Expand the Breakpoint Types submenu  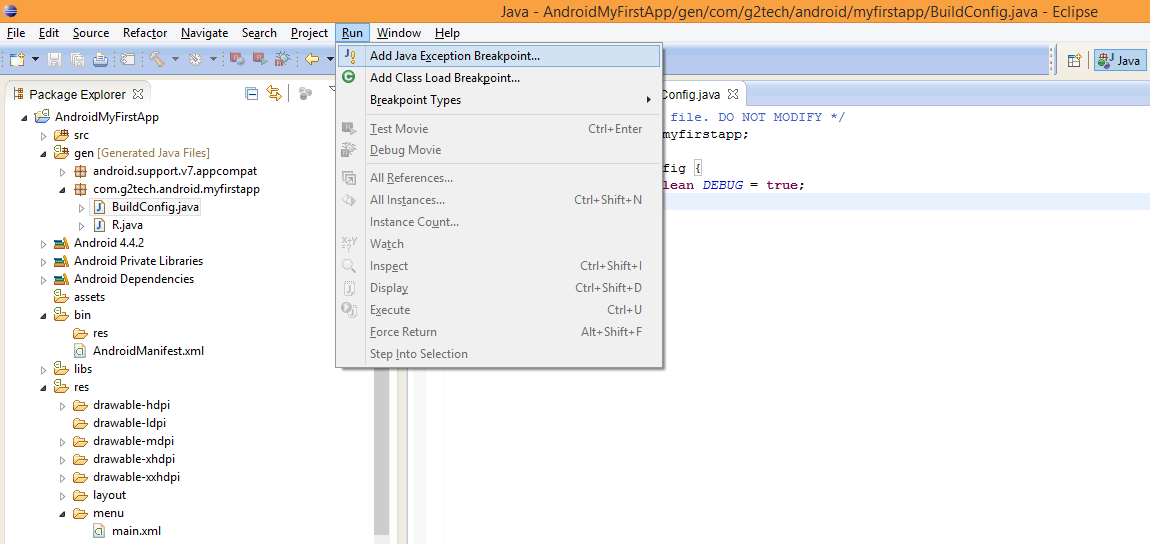[499, 100]
